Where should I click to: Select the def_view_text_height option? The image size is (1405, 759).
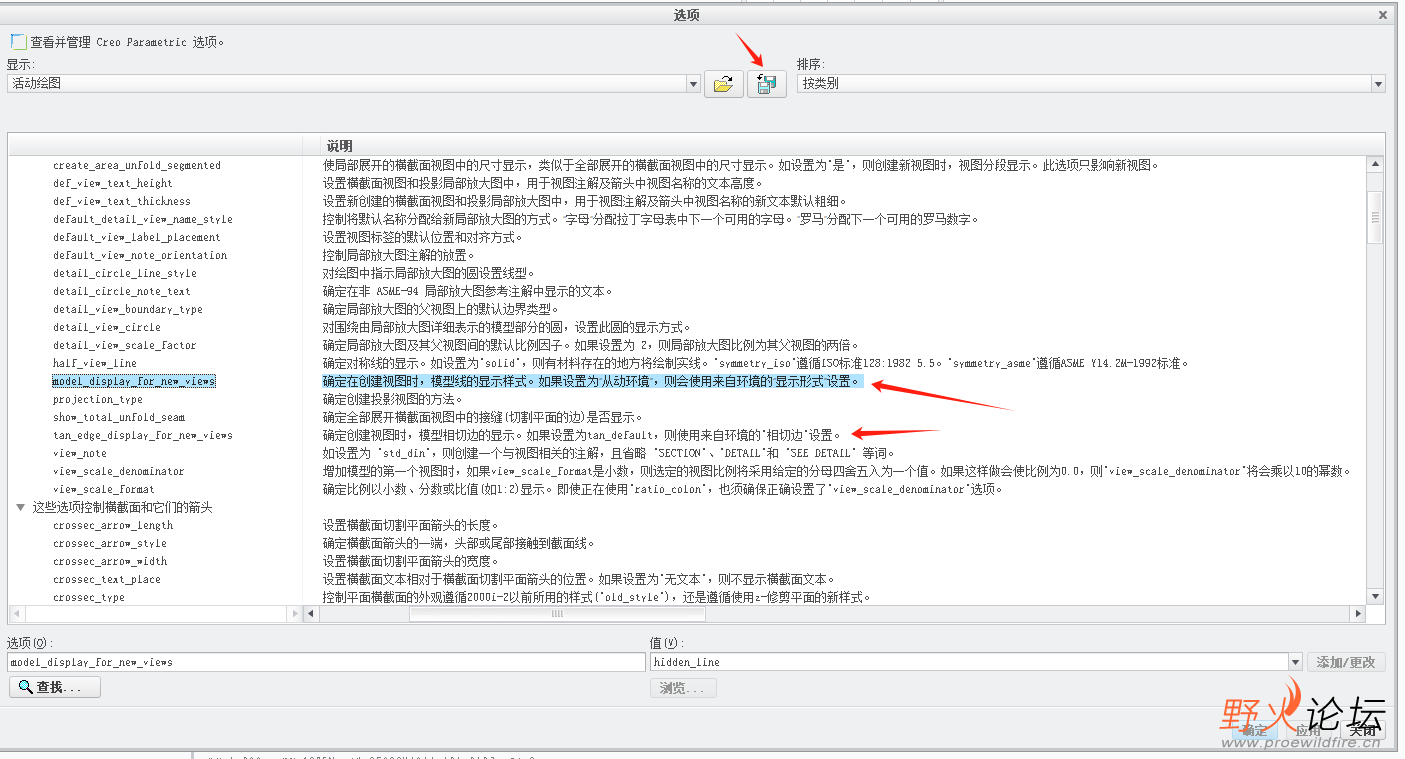point(113,184)
